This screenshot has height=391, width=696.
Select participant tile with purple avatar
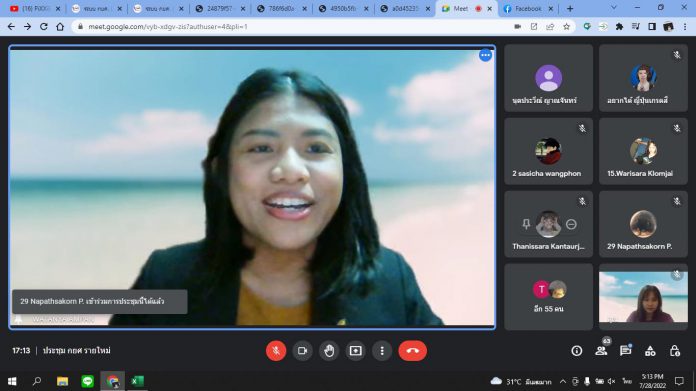548,78
